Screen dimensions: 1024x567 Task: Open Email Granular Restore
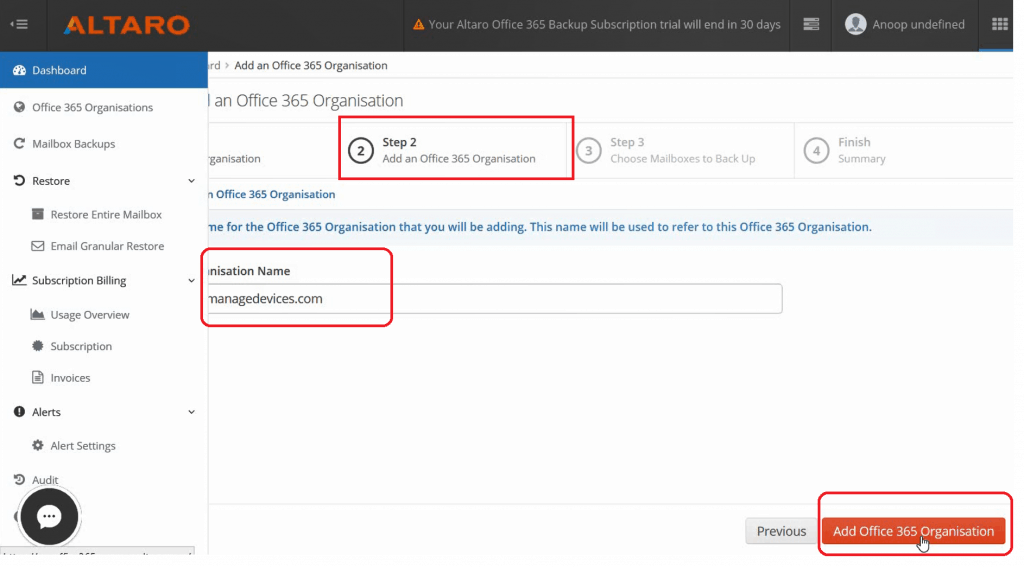click(107, 246)
